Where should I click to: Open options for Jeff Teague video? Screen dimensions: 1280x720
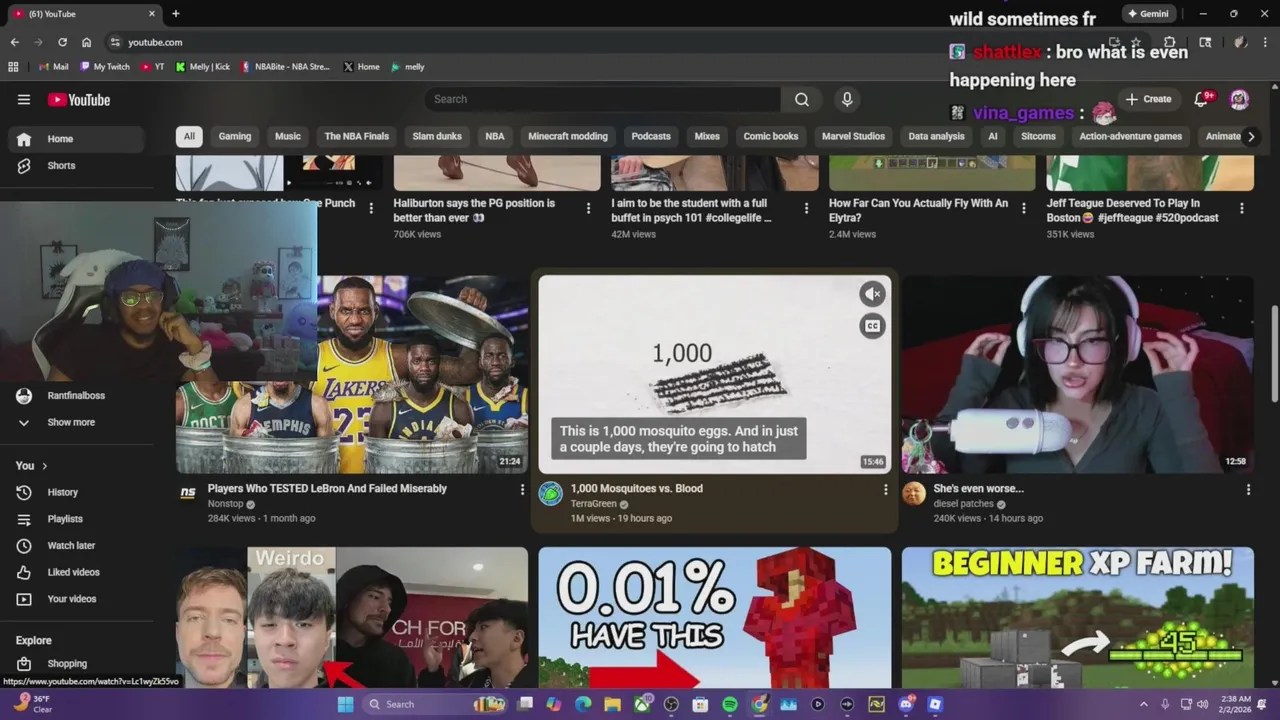pos(1242,209)
